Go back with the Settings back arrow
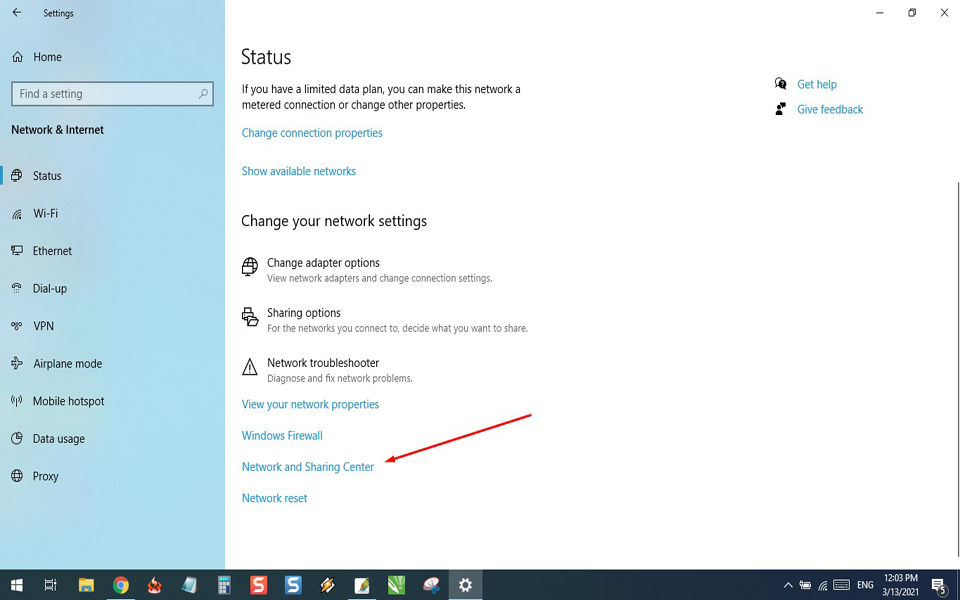Screen dimensions: 960x600 click(17, 13)
